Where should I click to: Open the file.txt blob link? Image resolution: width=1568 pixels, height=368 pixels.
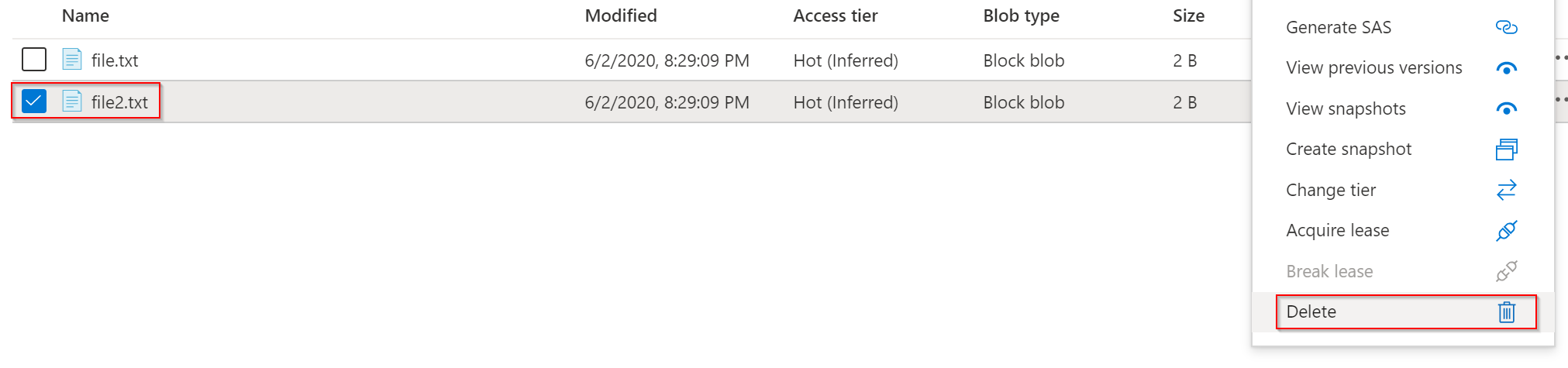click(x=115, y=60)
